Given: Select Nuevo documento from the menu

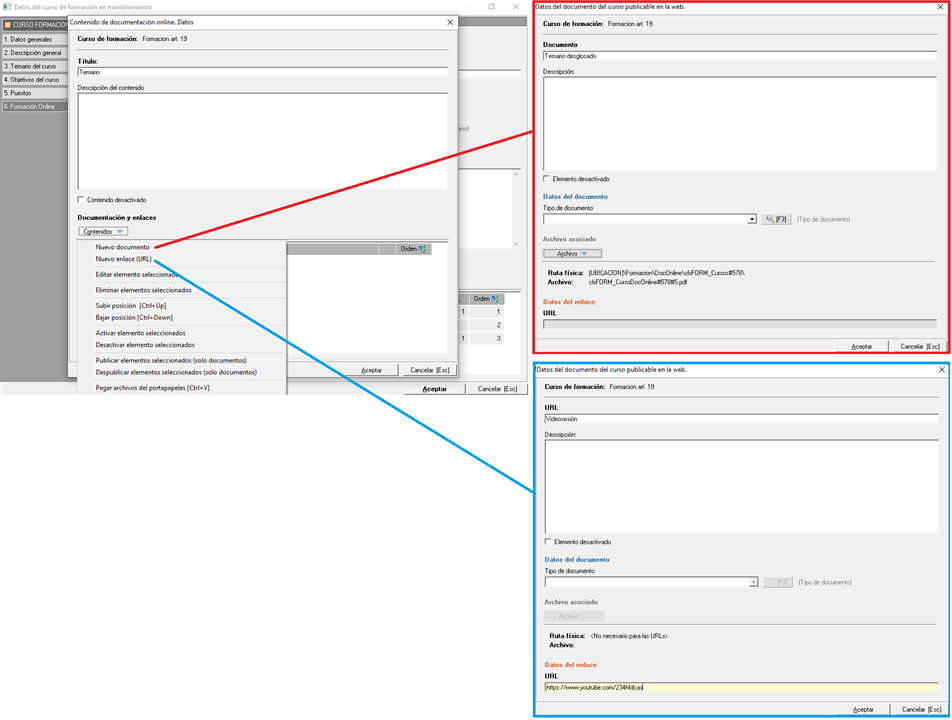Looking at the screenshot, I should [x=122, y=247].
